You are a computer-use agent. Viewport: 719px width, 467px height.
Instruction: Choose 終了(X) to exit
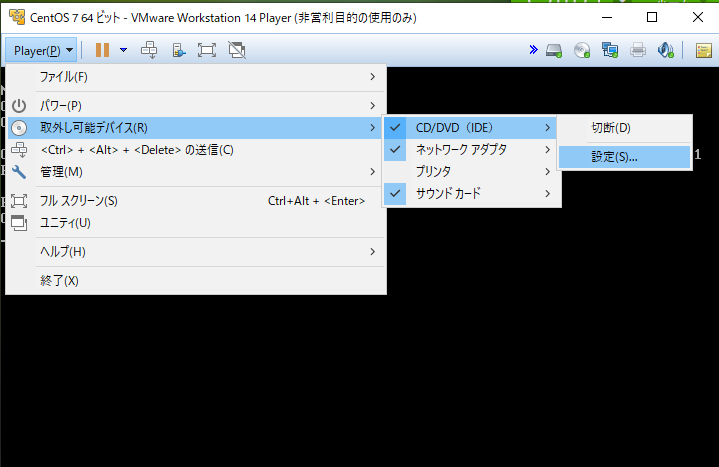196,281
